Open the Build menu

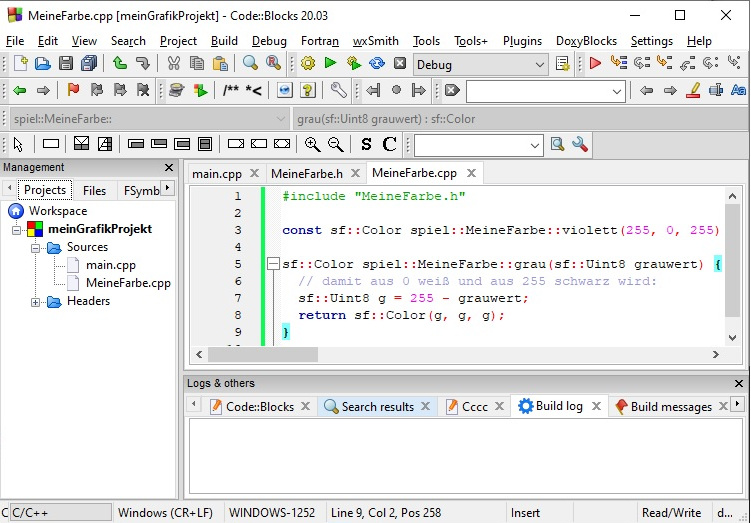click(x=224, y=41)
